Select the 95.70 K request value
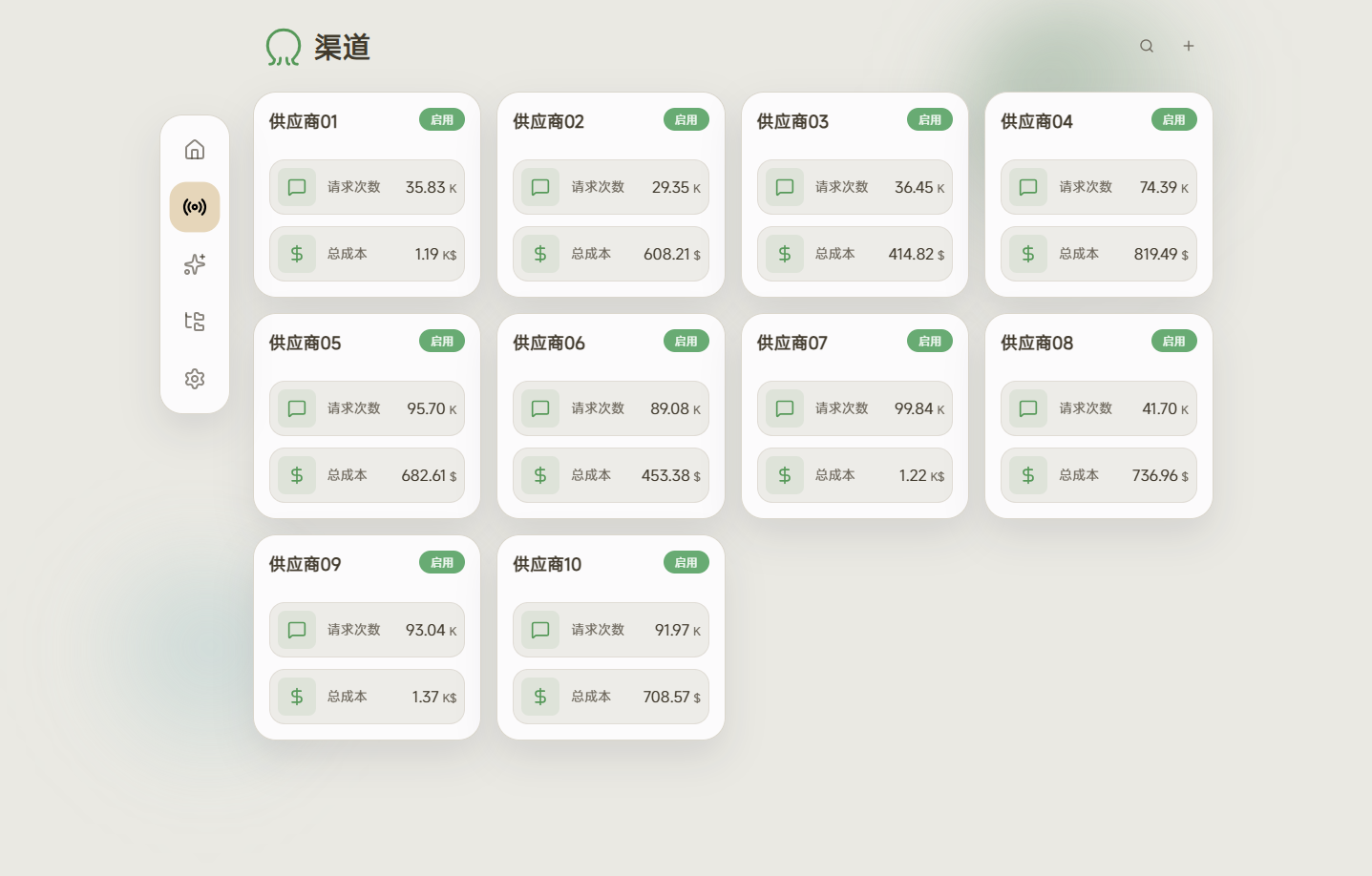Viewport: 1372px width, 876px height. (x=432, y=408)
